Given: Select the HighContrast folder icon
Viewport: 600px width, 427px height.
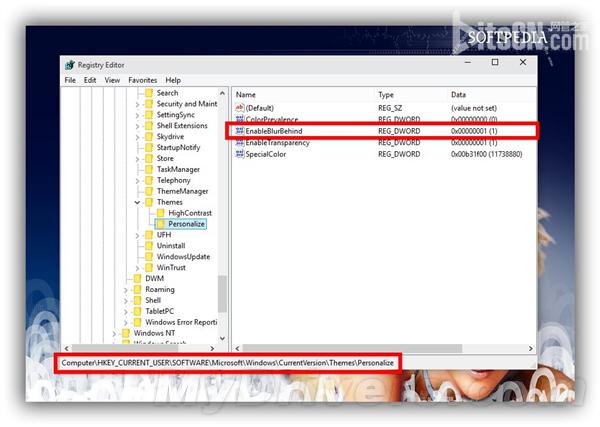Looking at the screenshot, I should (x=160, y=213).
